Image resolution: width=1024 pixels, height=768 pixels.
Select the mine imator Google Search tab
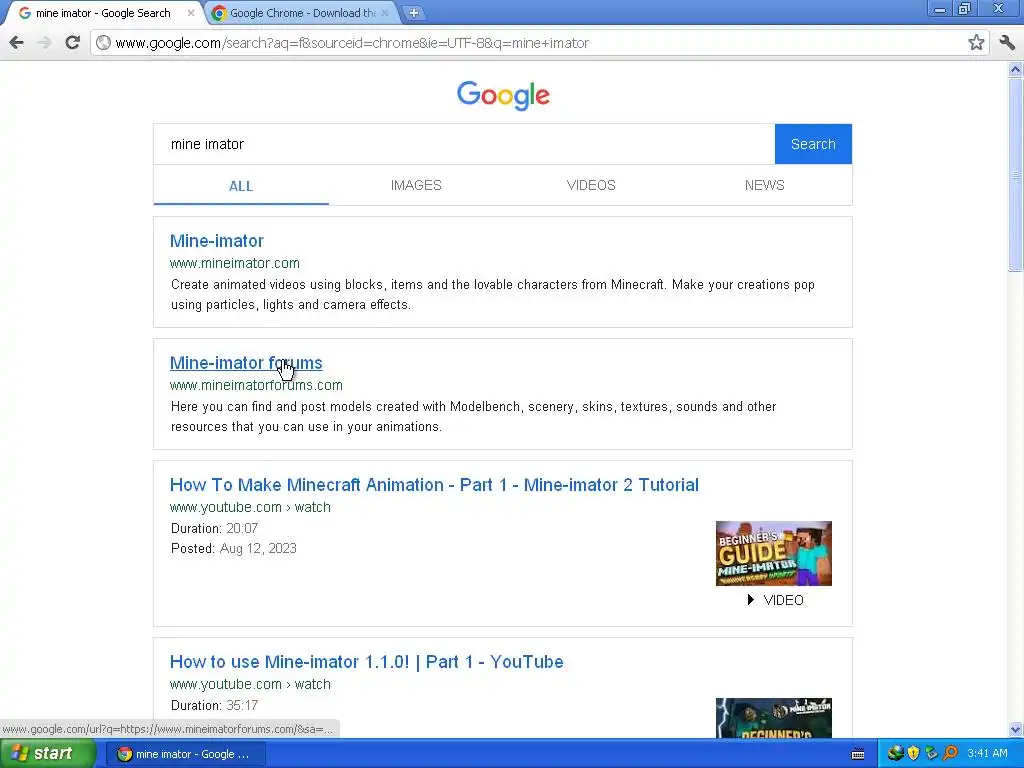[x=103, y=13]
